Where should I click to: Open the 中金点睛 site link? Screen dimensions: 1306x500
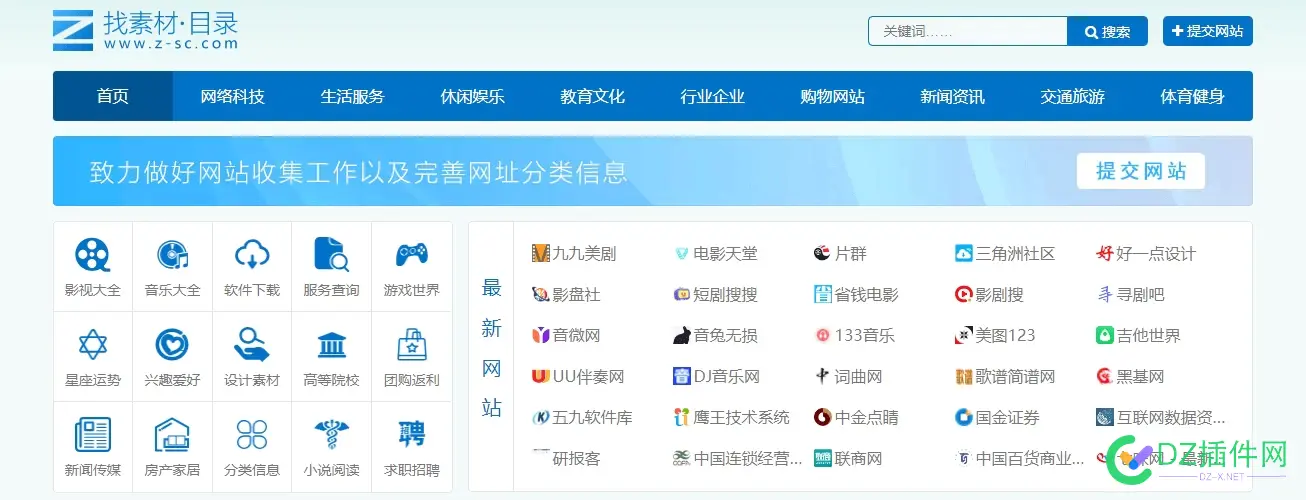point(867,417)
